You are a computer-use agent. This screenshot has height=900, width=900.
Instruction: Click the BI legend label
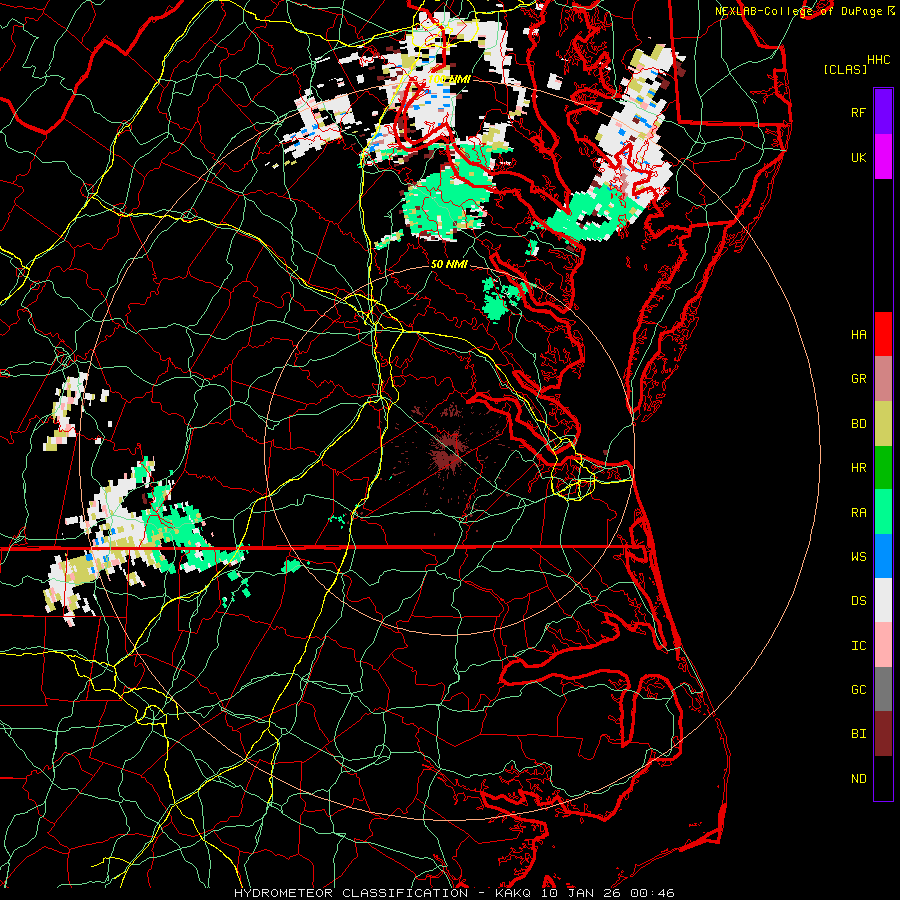pyautogui.click(x=858, y=734)
